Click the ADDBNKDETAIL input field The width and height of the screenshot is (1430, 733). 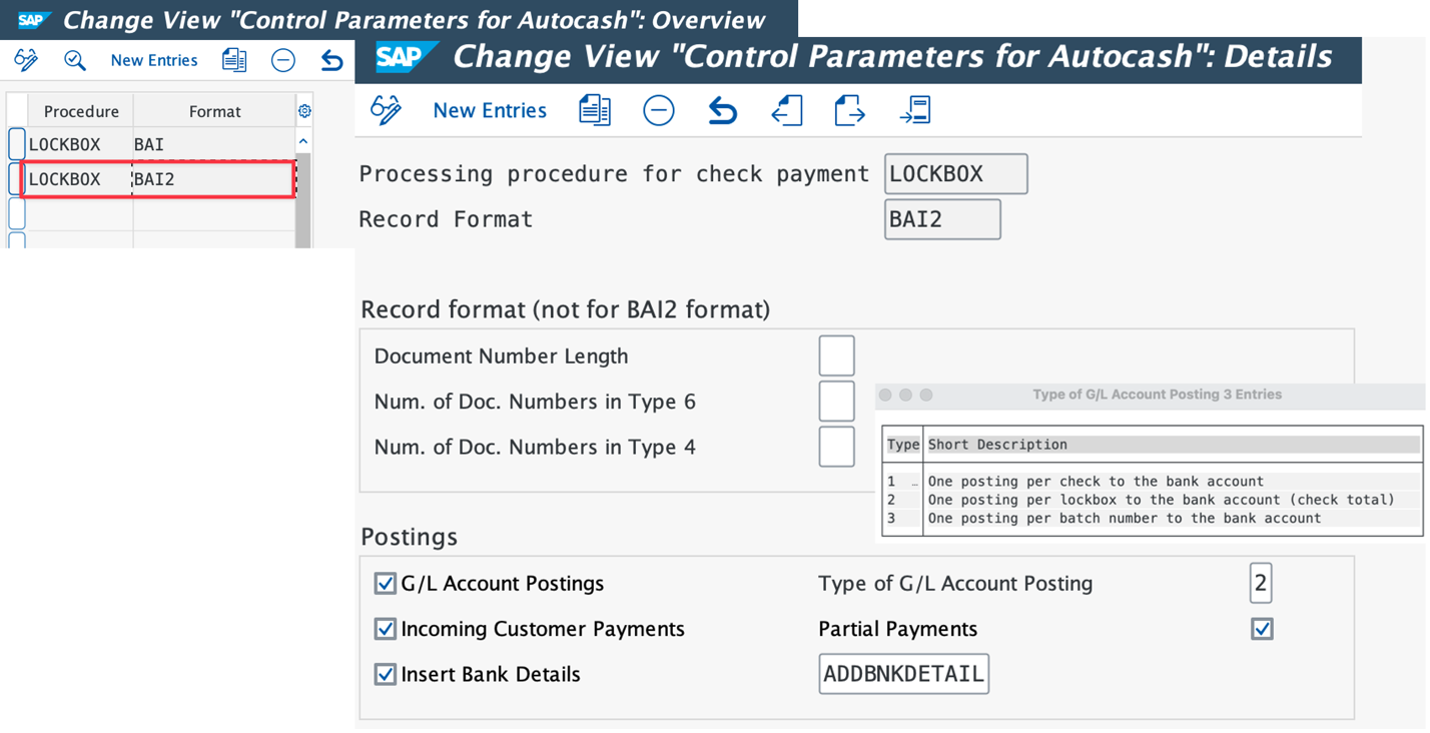(903, 673)
